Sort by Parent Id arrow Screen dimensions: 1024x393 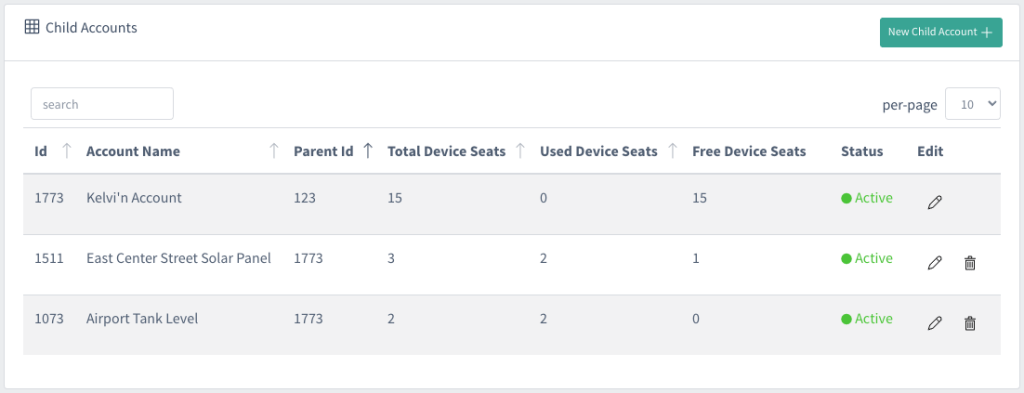(x=368, y=151)
